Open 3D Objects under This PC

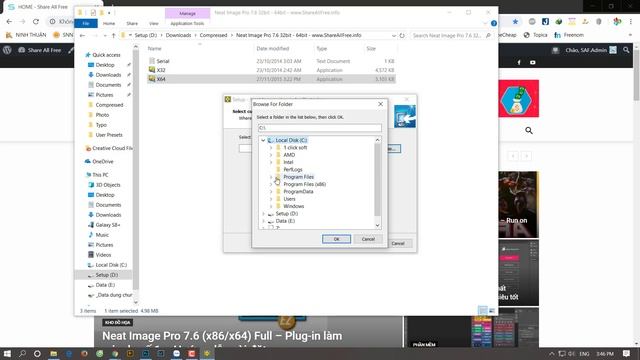[108, 185]
